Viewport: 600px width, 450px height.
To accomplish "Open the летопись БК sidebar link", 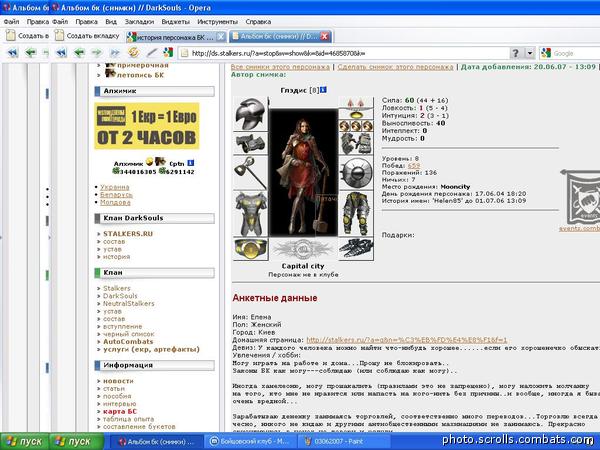I will click(x=140, y=75).
